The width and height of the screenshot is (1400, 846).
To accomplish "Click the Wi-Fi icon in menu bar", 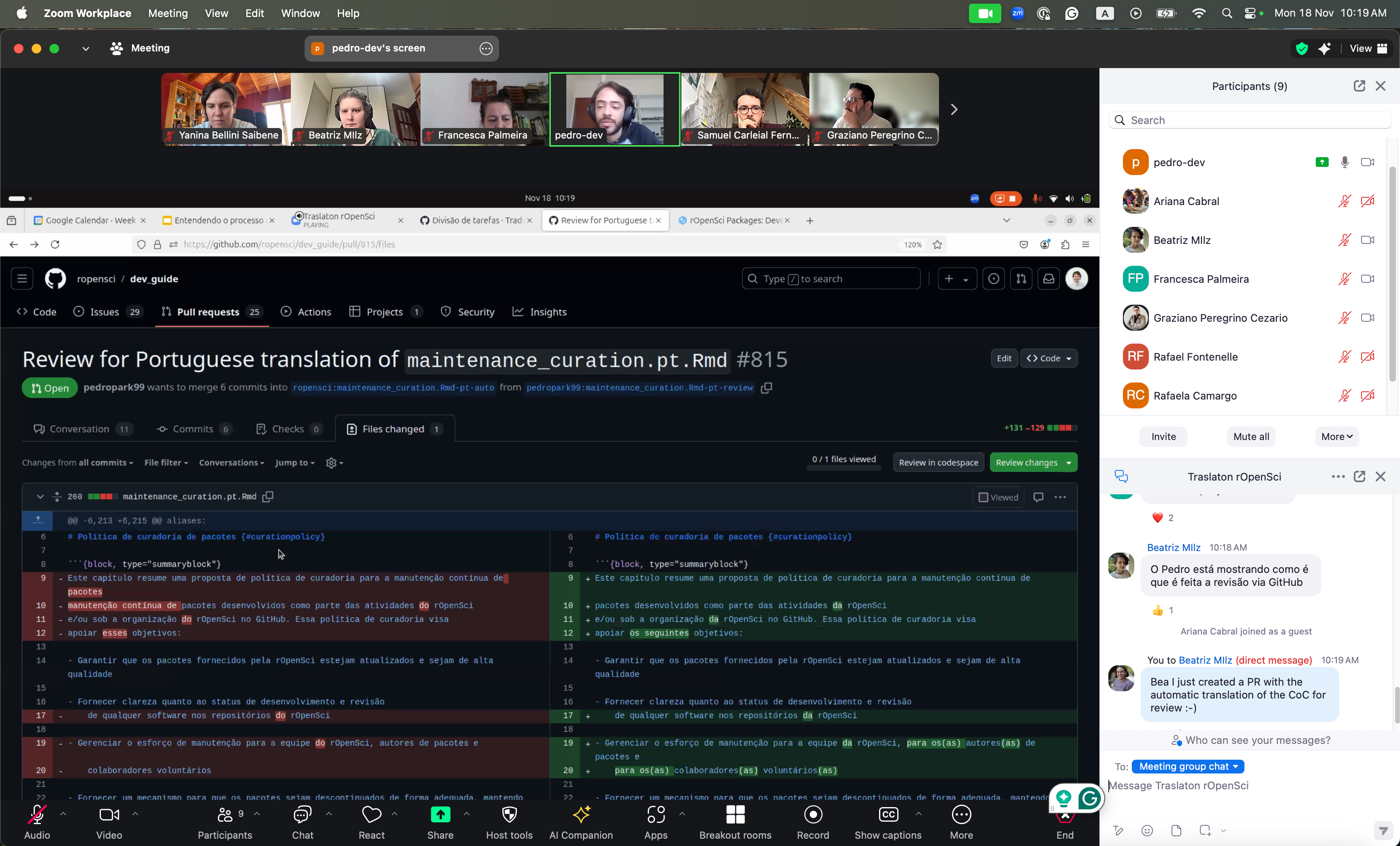I will 1199,13.
